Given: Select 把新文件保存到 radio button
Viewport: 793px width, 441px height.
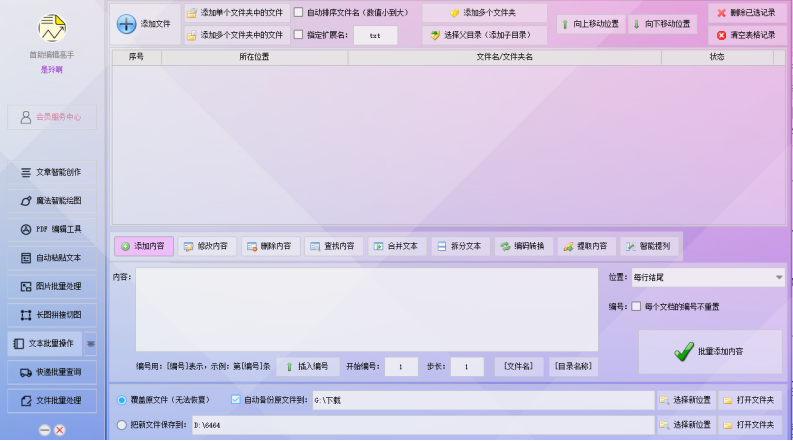Looking at the screenshot, I should 121,425.
